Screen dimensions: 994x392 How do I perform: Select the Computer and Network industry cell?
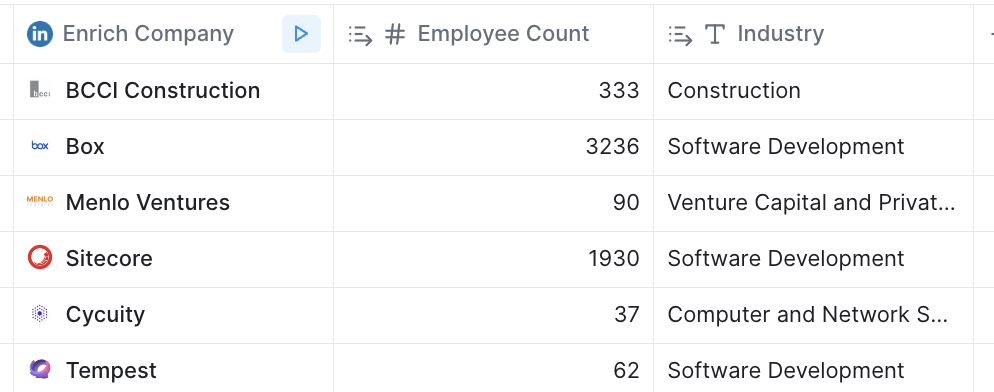pyautogui.click(x=813, y=315)
